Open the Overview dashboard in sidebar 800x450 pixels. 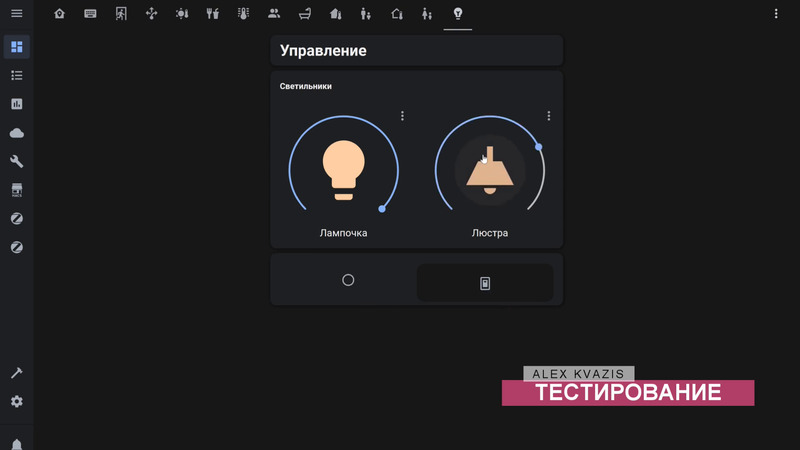click(16, 47)
